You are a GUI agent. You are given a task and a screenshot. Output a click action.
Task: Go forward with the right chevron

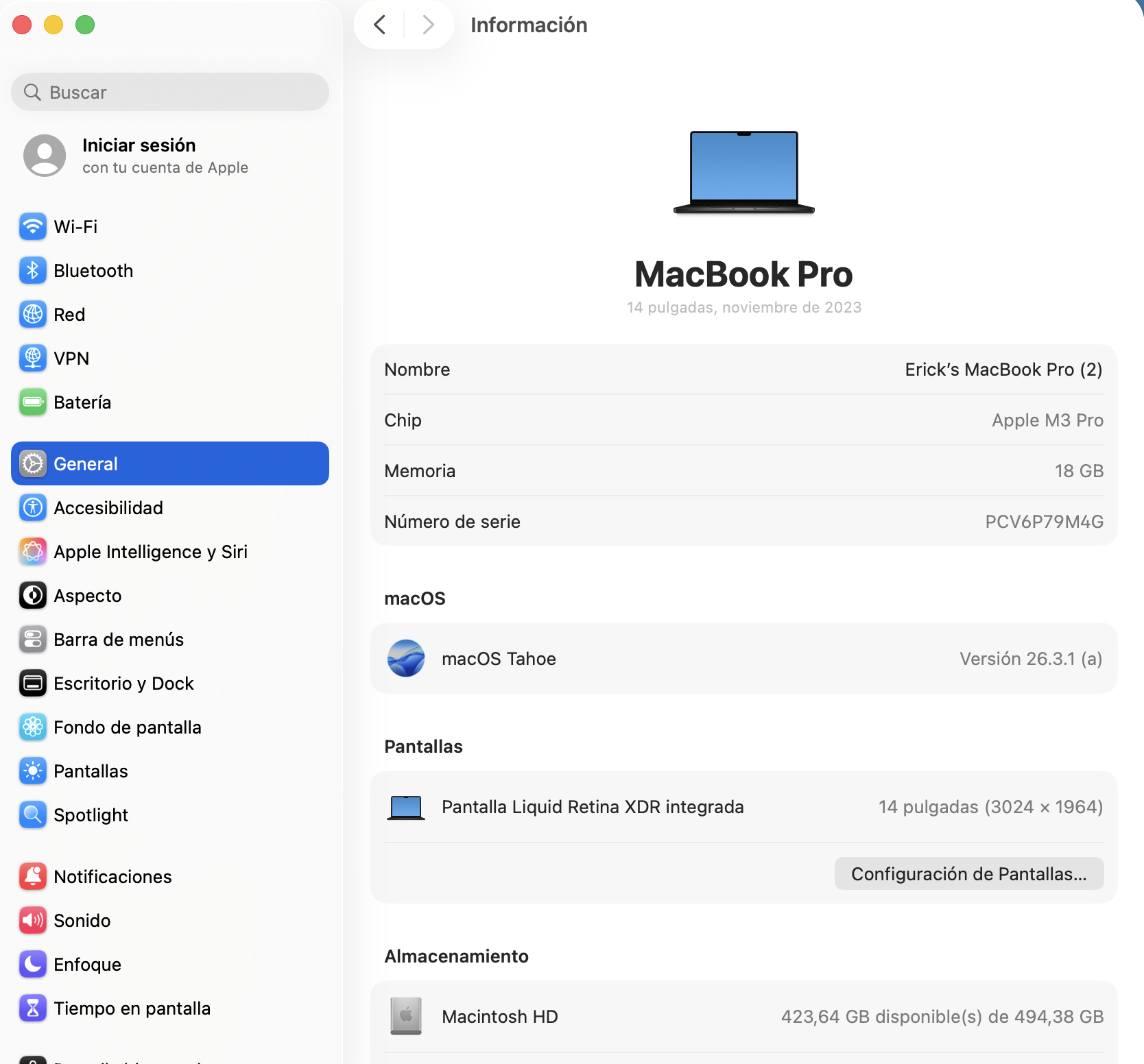(x=429, y=25)
